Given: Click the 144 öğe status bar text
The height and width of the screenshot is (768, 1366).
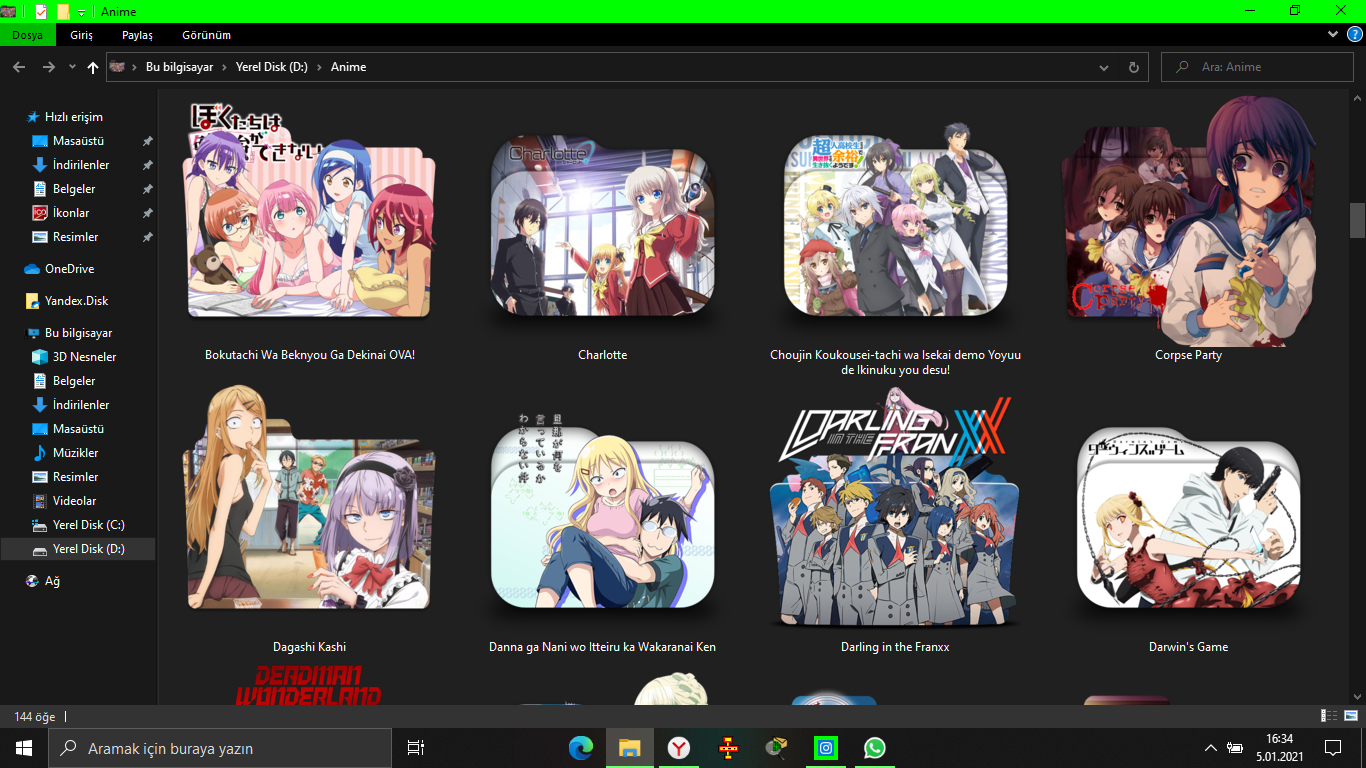Looking at the screenshot, I should click(x=35, y=717).
